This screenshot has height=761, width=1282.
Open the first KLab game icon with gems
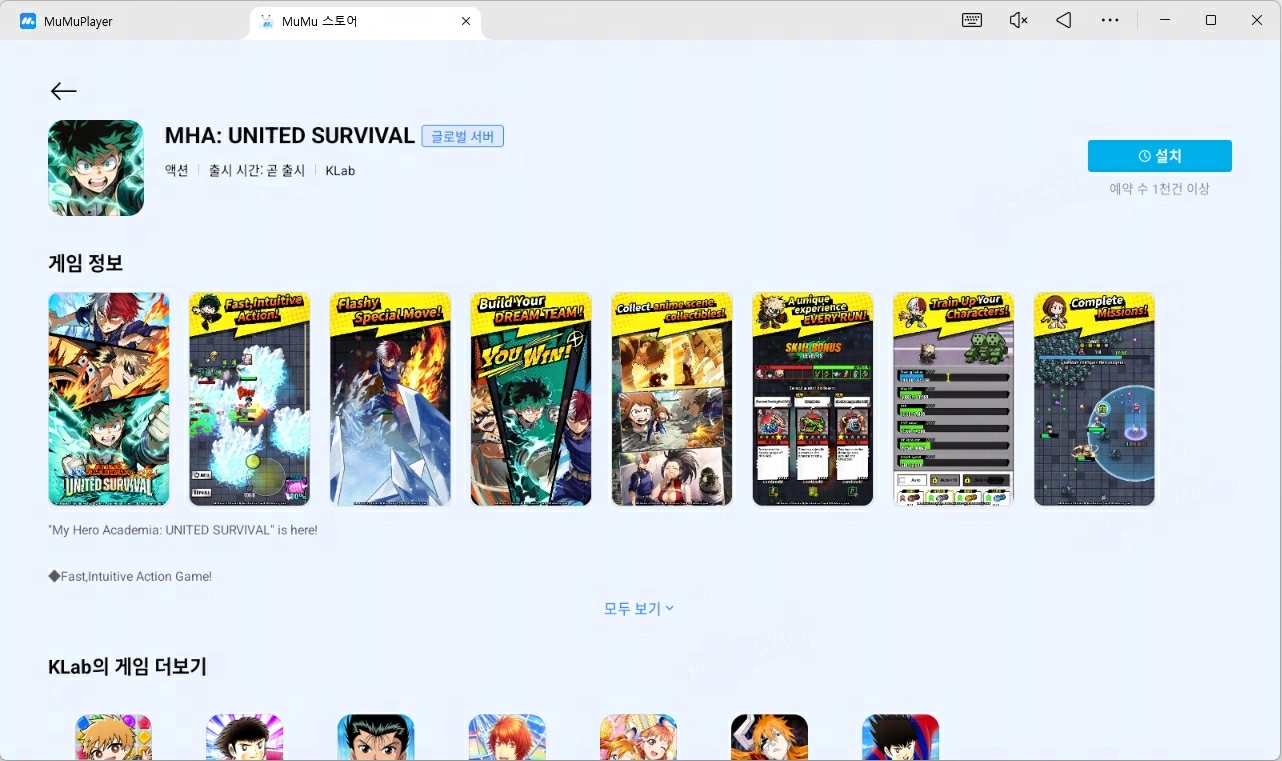click(x=114, y=738)
